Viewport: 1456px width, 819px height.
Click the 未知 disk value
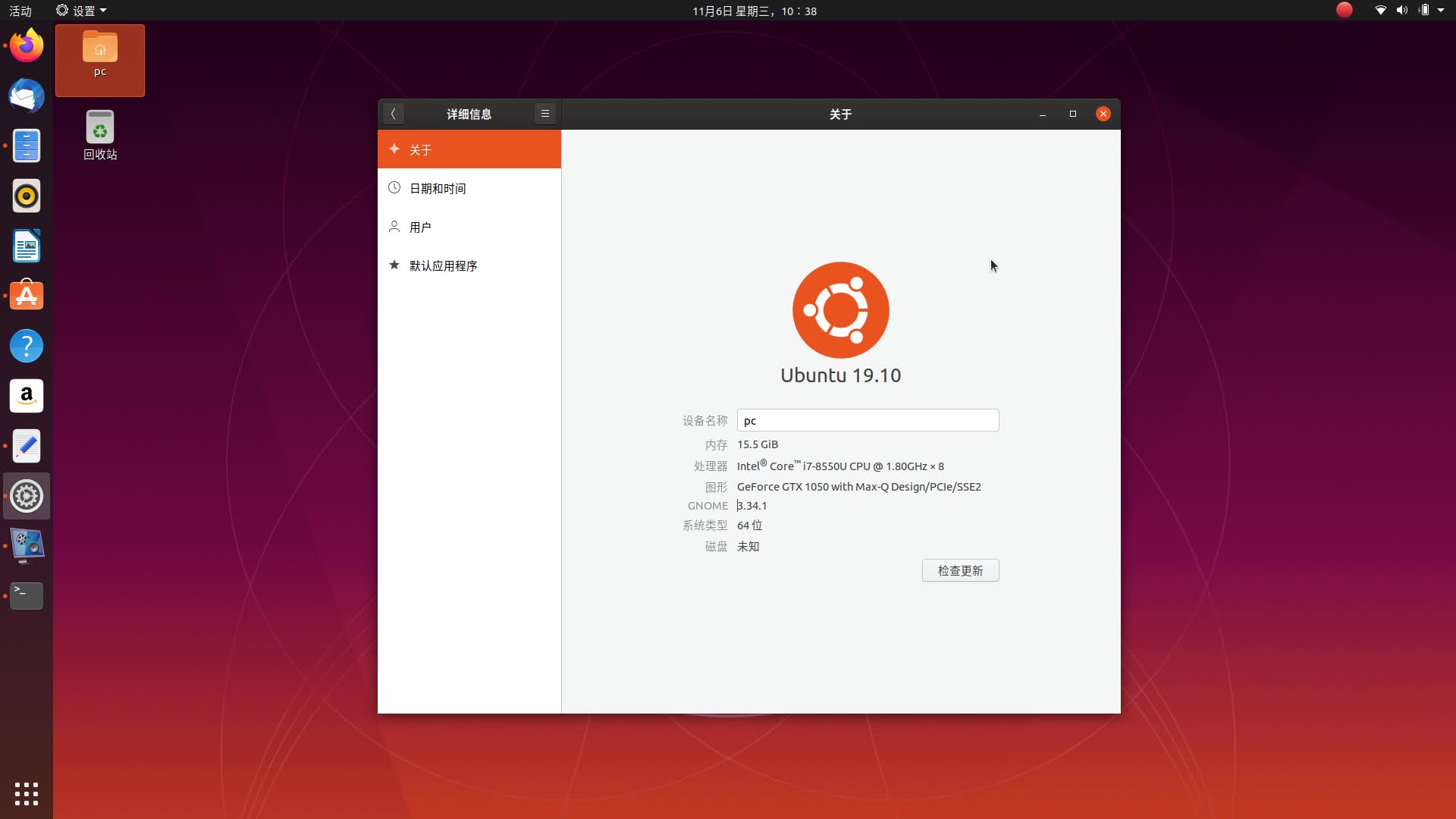click(x=748, y=547)
